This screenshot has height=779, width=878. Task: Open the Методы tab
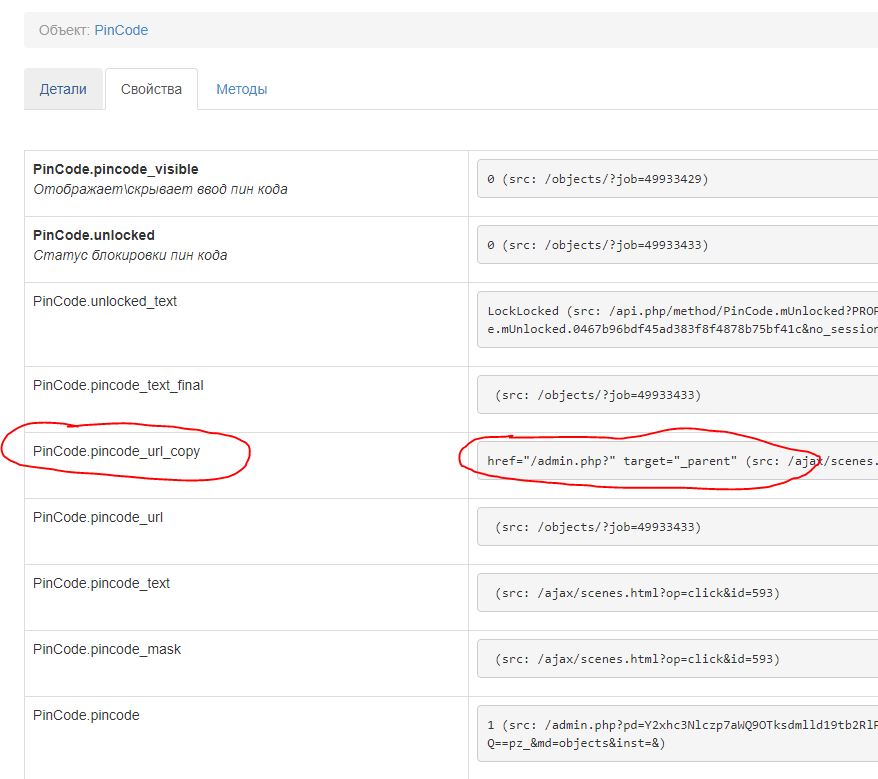point(241,89)
